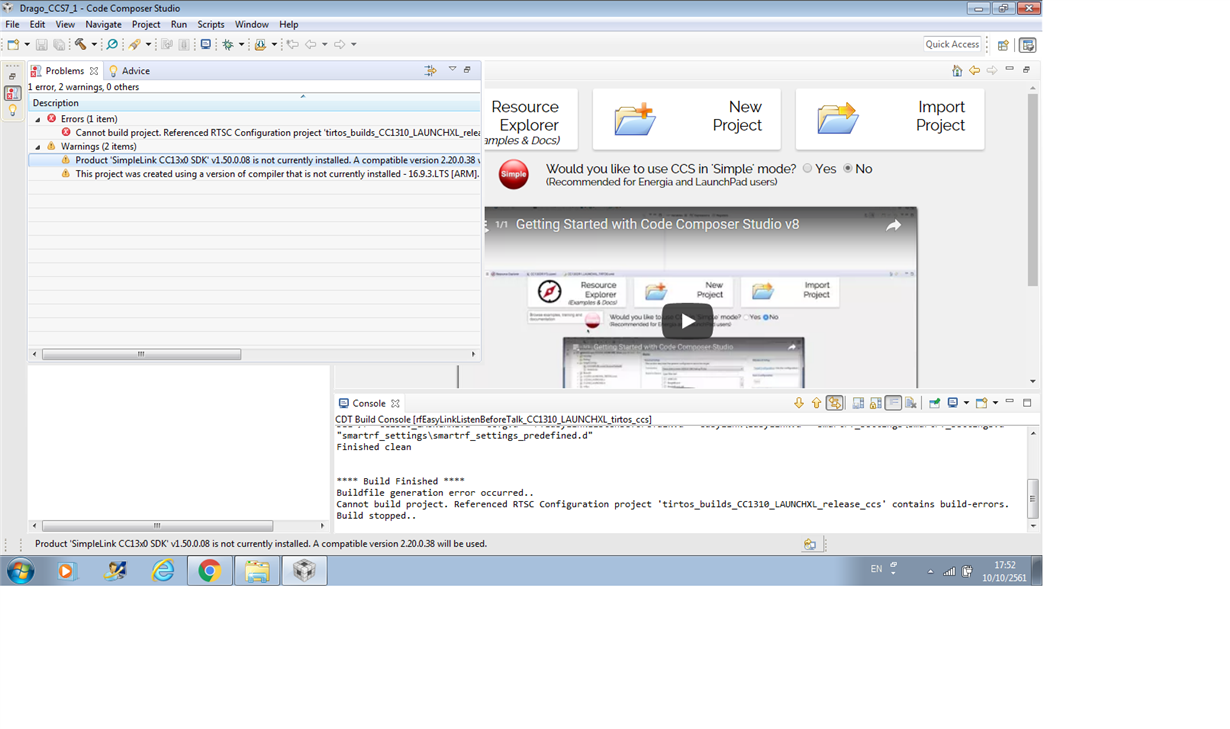Viewport: 1230px width, 729px height.
Task: Select Yes for Simple mode
Action: tap(808, 168)
